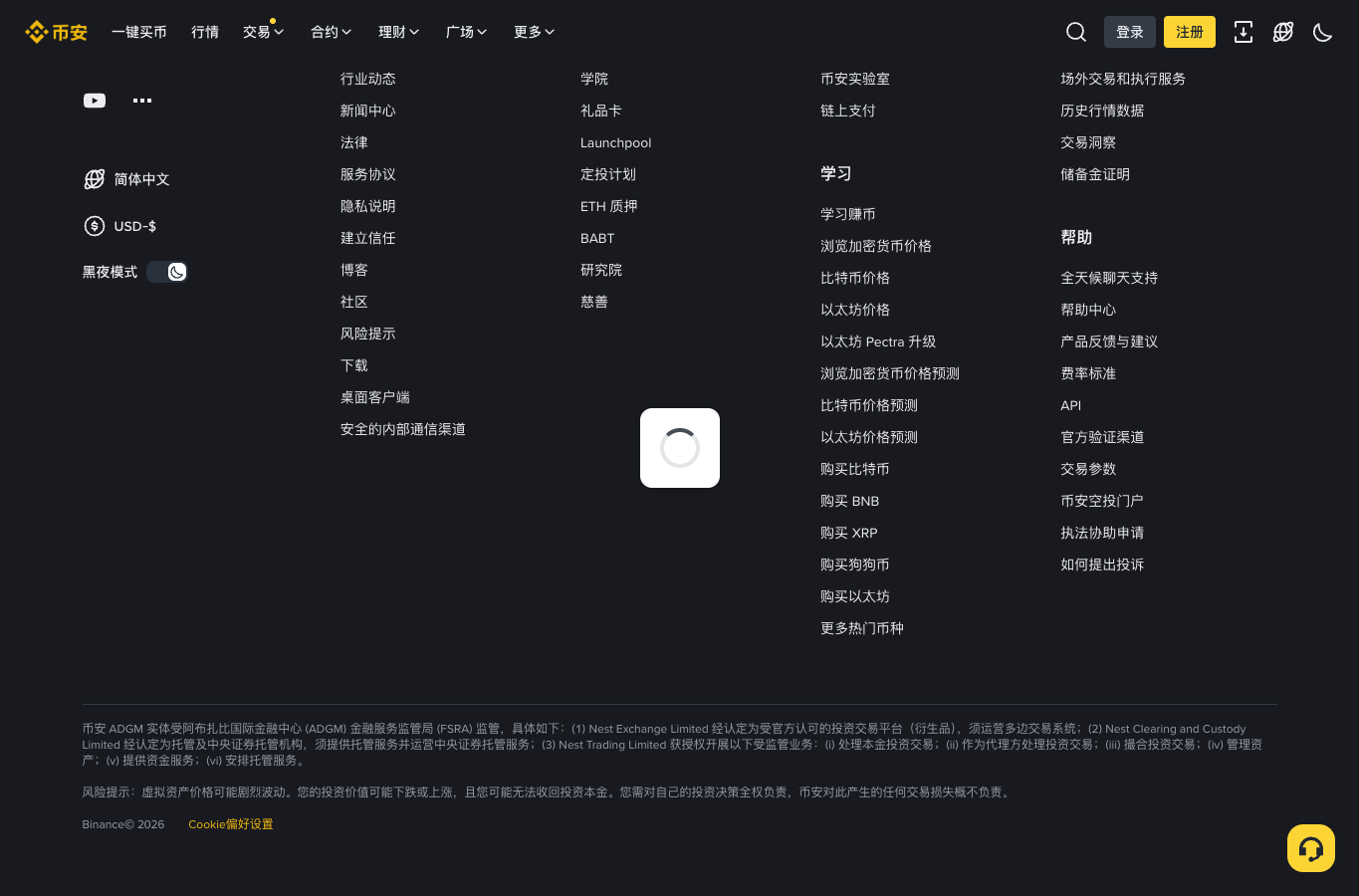This screenshot has height=896, width=1359.
Task: Open the 历史行情数据 link
Action: (x=1102, y=111)
